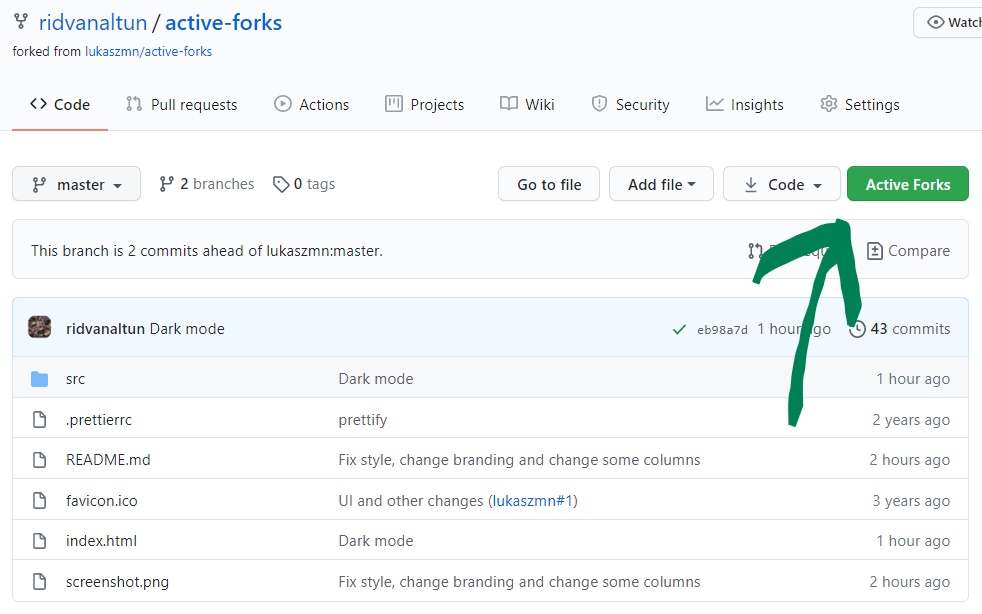Open the index.html file

pos(101,541)
